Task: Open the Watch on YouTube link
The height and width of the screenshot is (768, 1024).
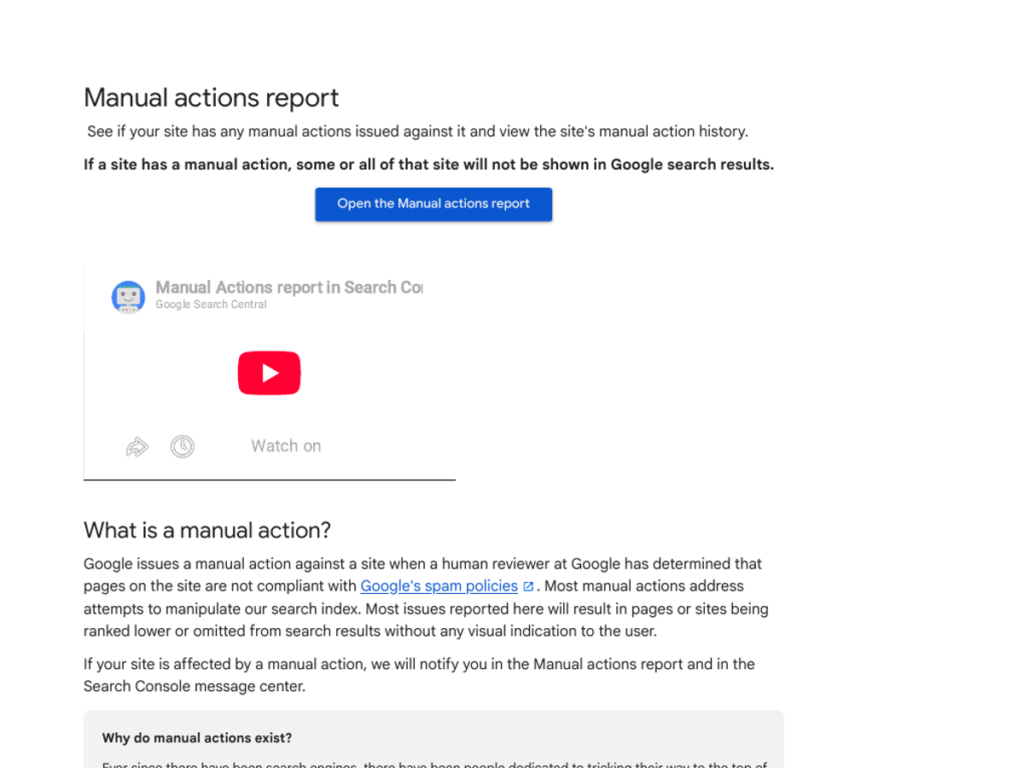Action: [286, 446]
